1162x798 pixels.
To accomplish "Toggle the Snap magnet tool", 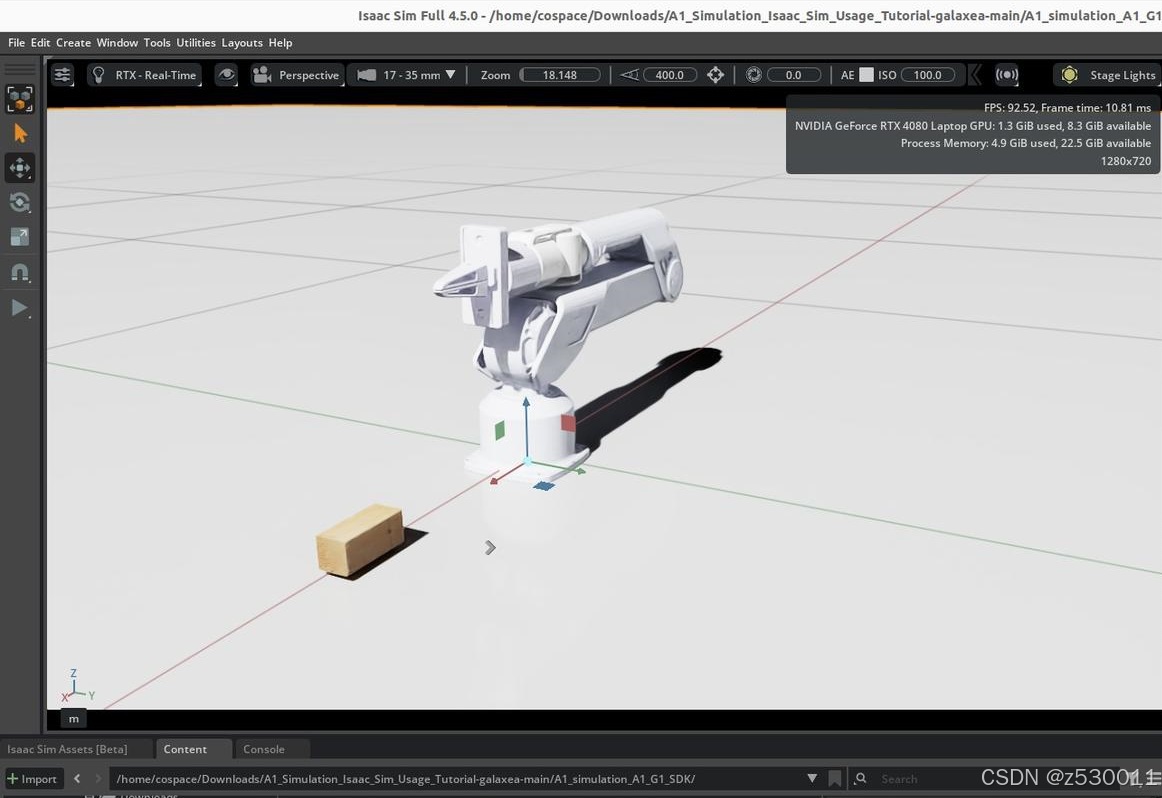I will 20,273.
